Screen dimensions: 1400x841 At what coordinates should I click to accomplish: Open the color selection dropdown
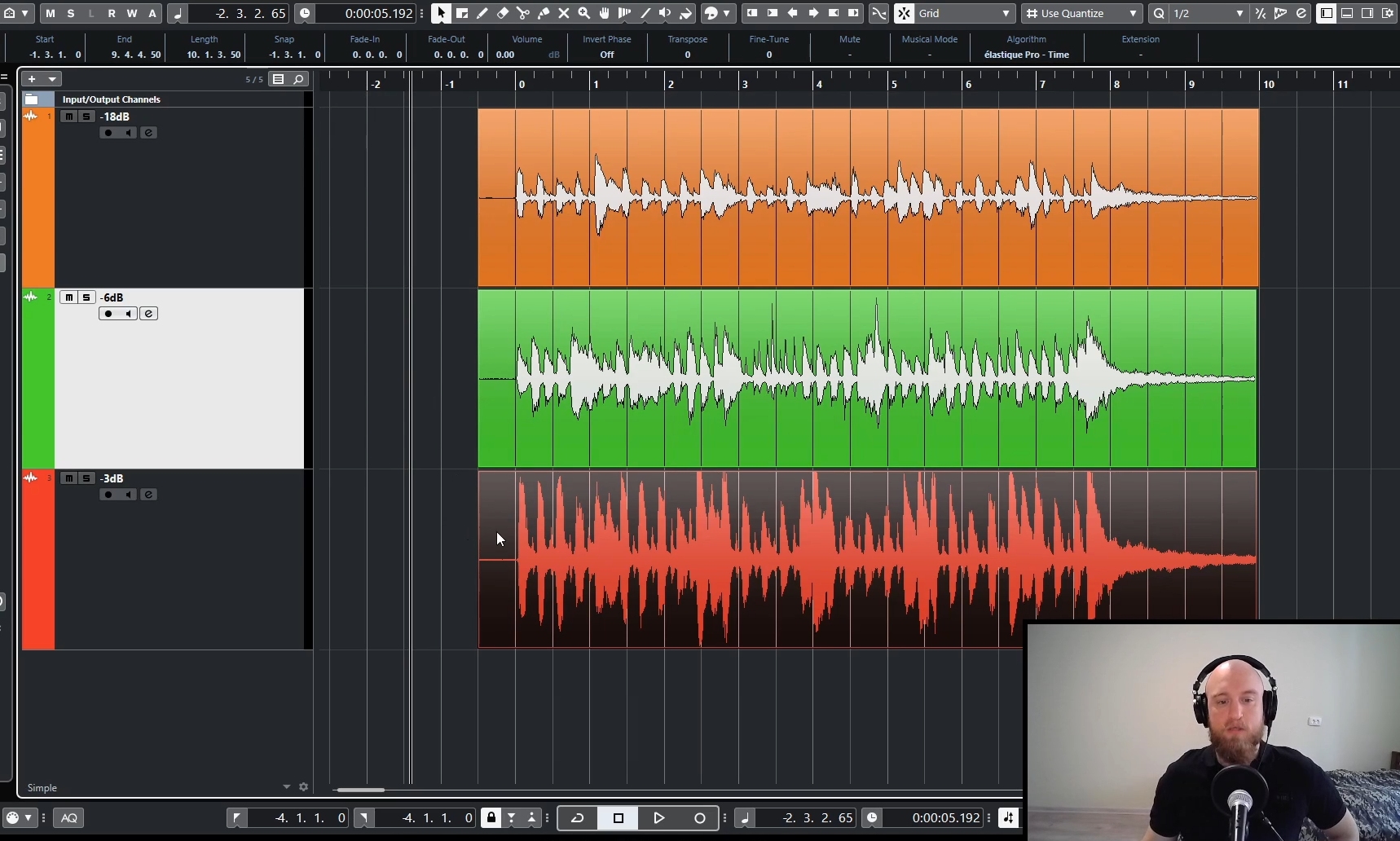click(x=726, y=13)
